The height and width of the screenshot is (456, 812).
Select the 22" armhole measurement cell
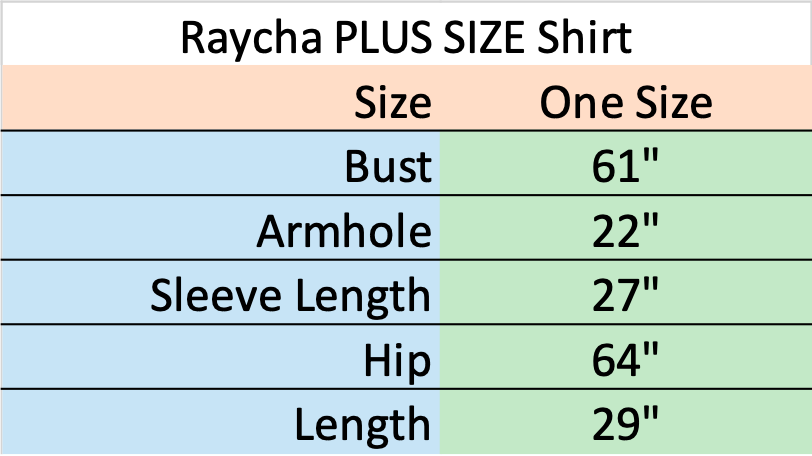[626, 231]
